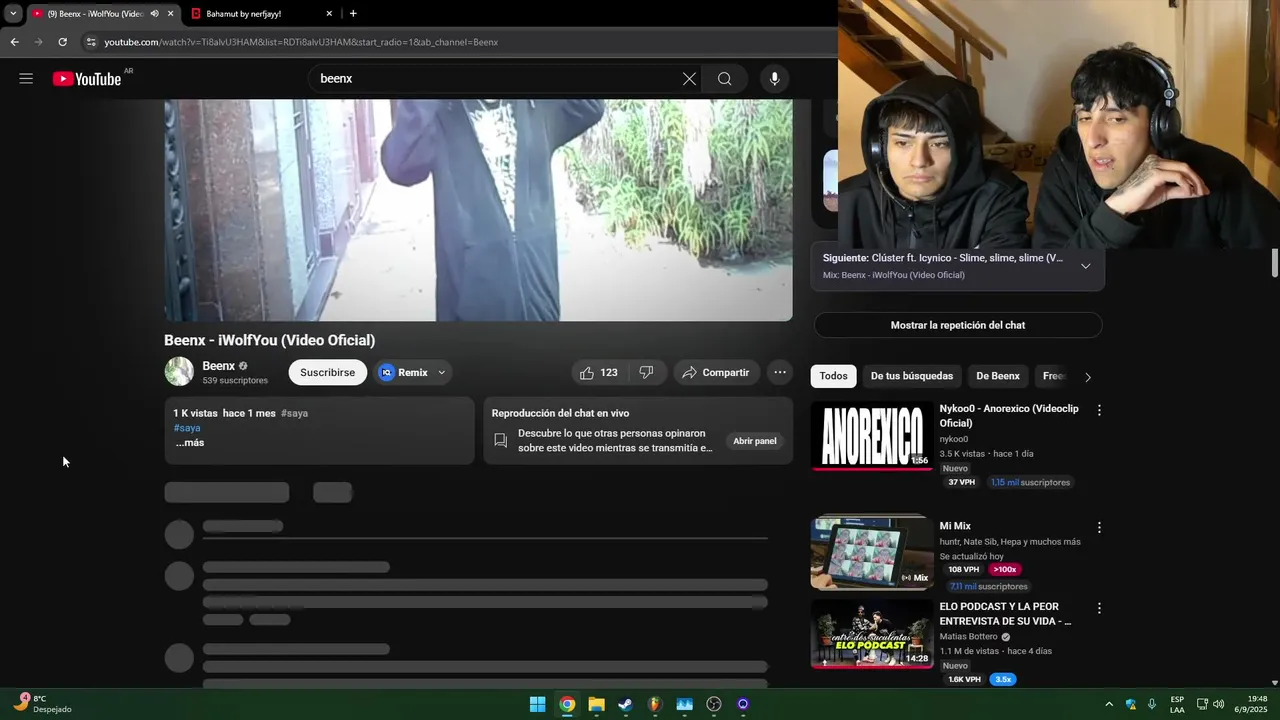This screenshot has height=720, width=1280.
Task: Click the volume icon in system tray
Action: 1218,704
